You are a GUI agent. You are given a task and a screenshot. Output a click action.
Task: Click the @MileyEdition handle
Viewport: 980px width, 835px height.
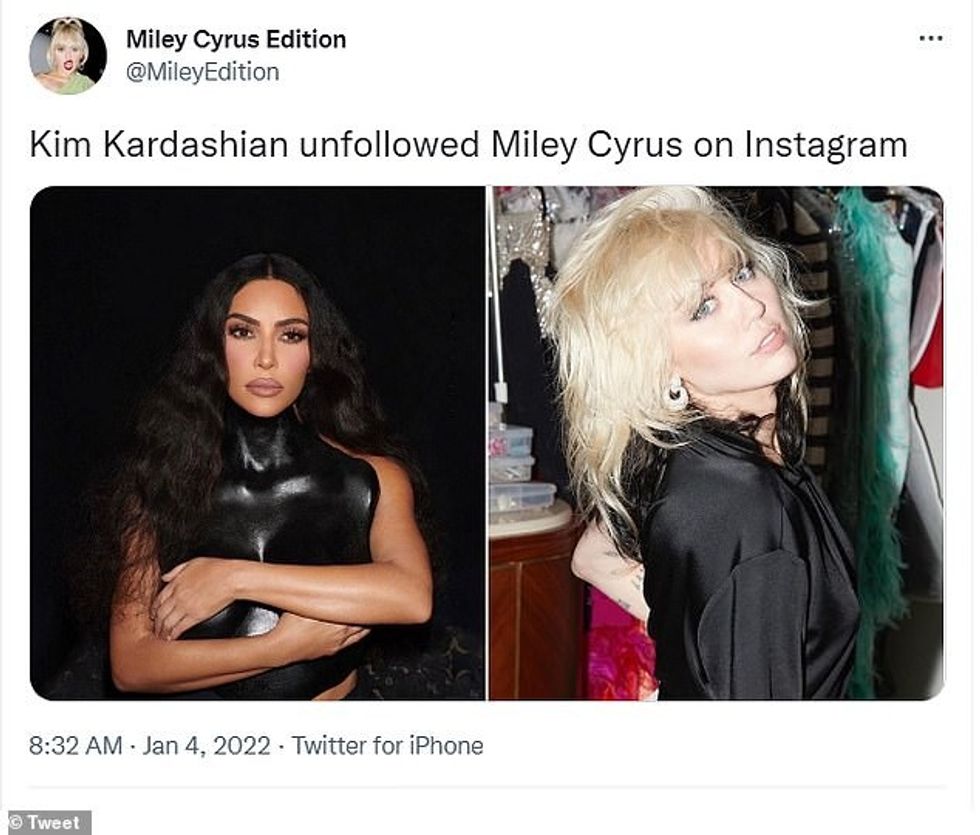[202, 72]
